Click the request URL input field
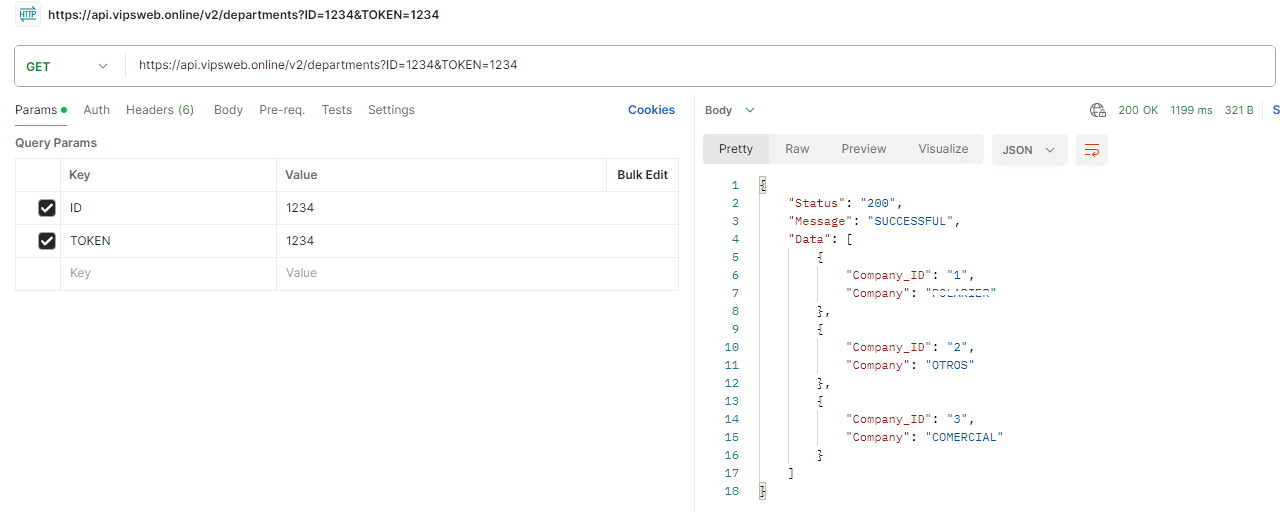Screen dimensions: 1280x512 pyautogui.click(x=700, y=65)
